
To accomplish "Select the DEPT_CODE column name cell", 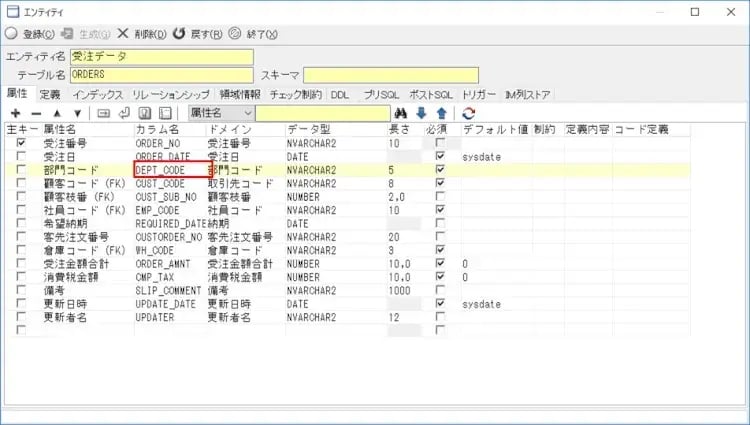I will point(170,170).
